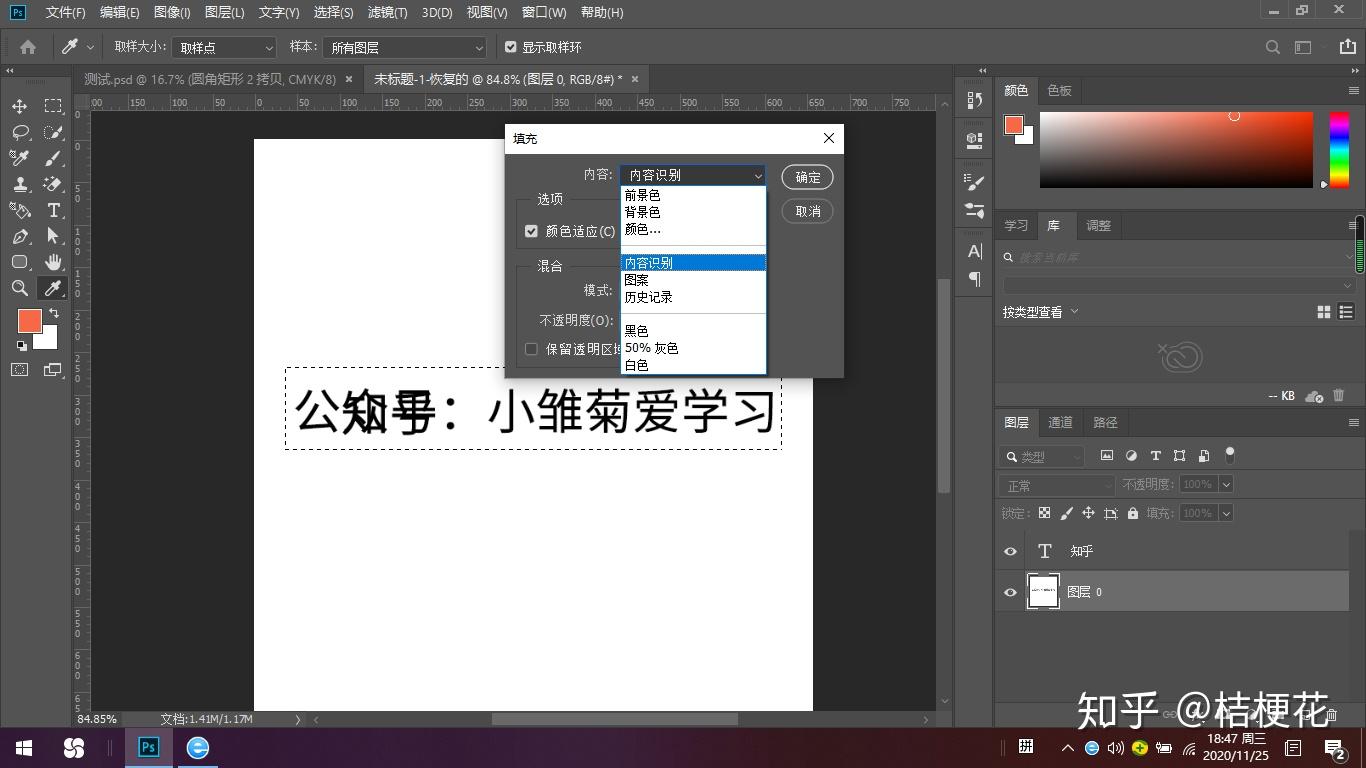Screen dimensions: 1366x768
Task: Open the 取样大小 dropdown
Action: tap(224, 47)
